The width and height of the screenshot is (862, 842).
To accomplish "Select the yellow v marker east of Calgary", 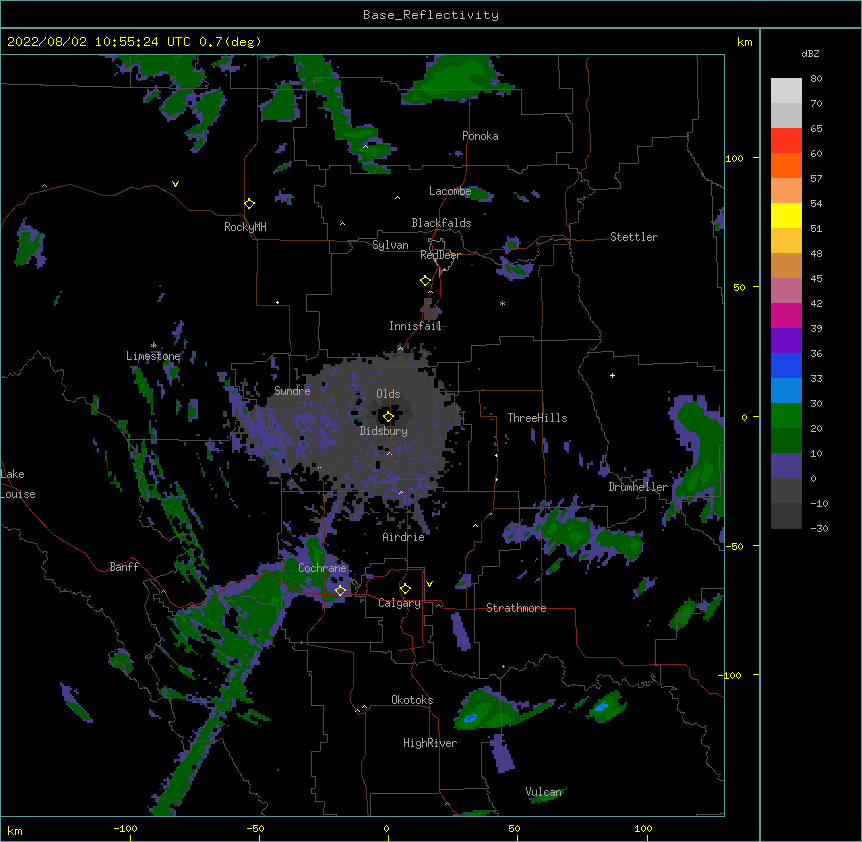I will (429, 584).
